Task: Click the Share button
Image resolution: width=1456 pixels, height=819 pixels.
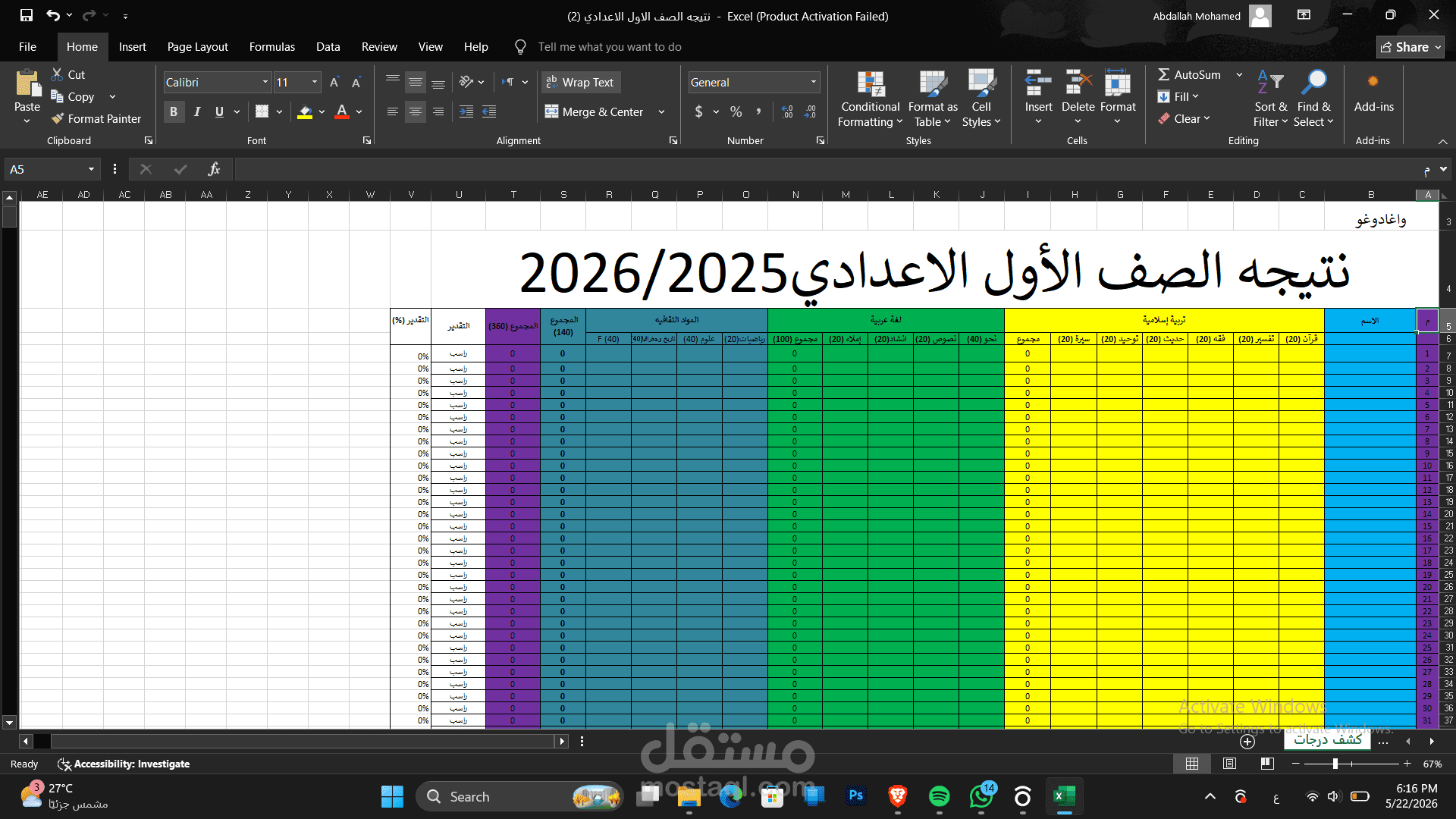Action: (1410, 47)
